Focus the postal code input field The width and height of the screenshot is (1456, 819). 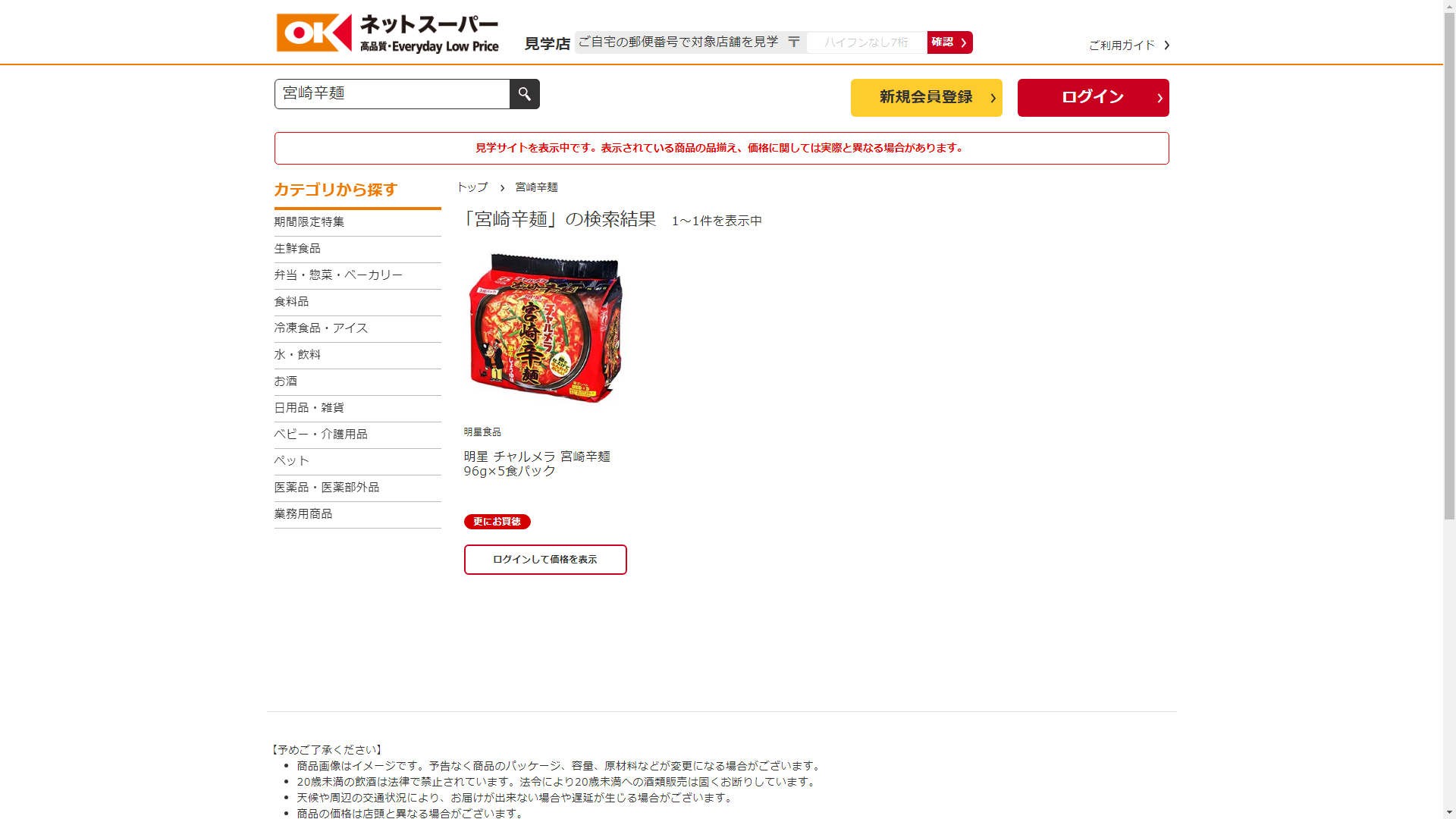click(x=867, y=42)
